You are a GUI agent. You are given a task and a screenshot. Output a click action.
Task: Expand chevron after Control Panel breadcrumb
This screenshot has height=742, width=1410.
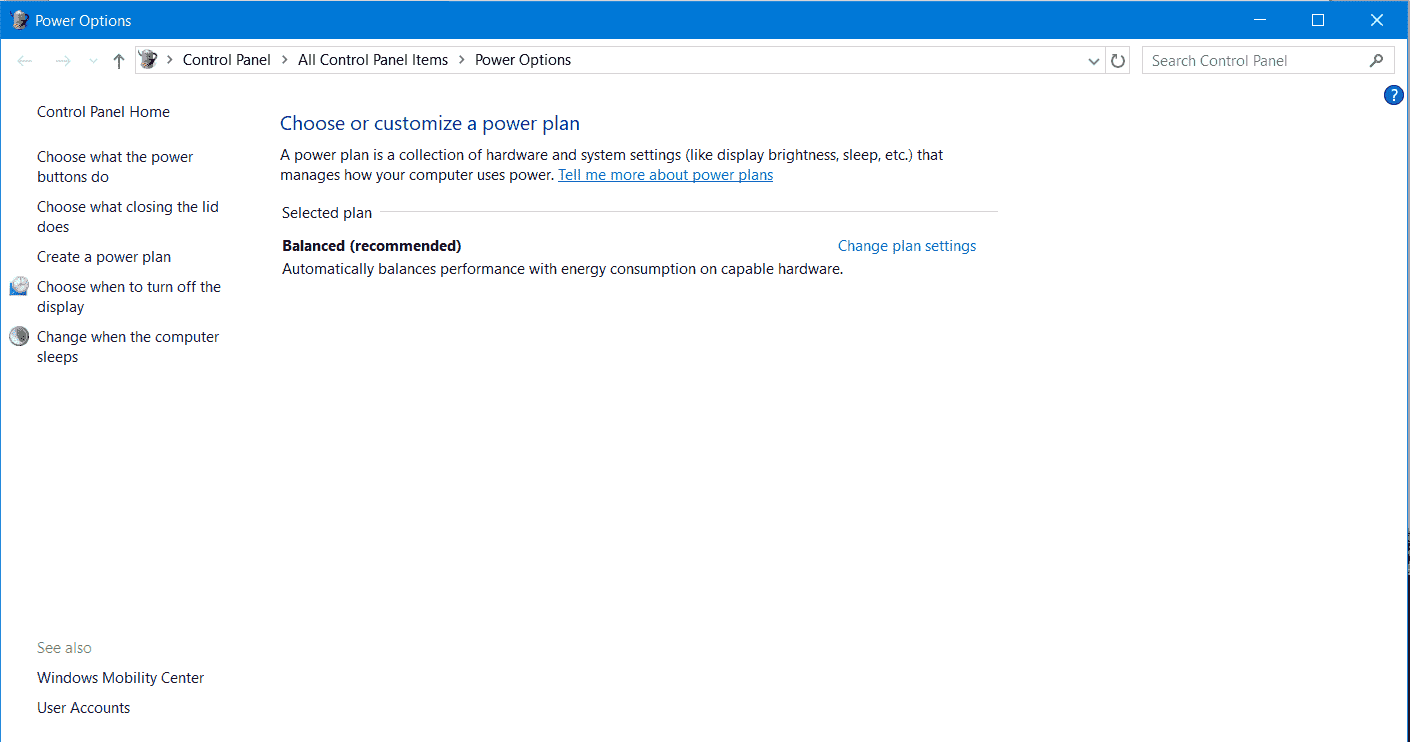284,60
